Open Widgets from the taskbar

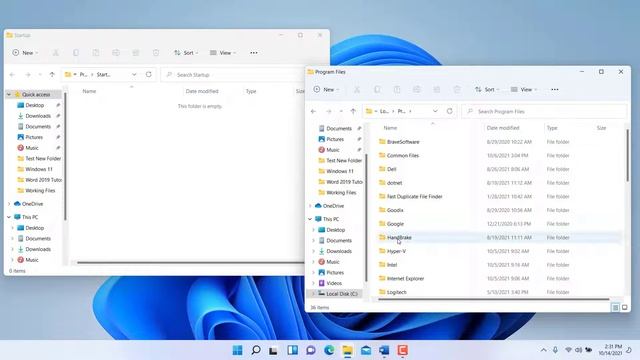point(292,350)
